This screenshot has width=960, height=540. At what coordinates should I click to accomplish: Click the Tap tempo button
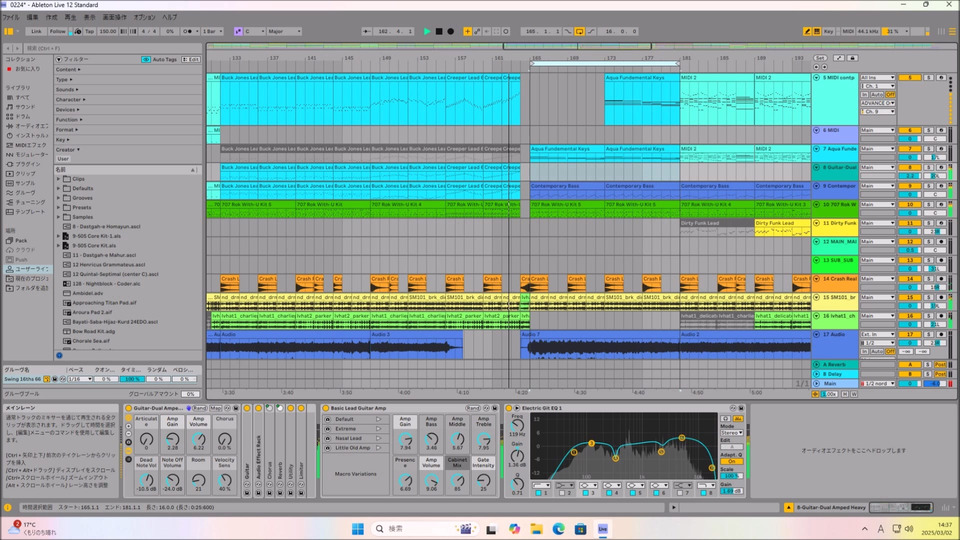coord(89,31)
